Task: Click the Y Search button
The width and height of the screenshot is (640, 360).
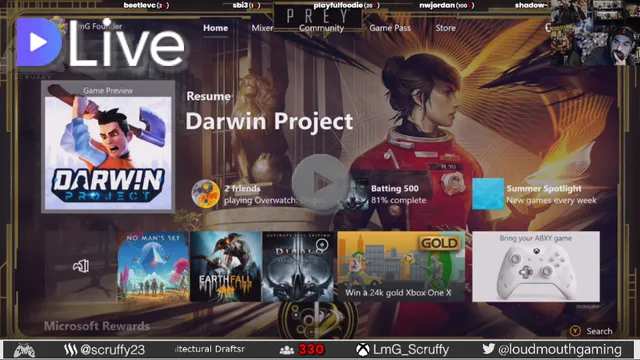Action: (x=591, y=331)
